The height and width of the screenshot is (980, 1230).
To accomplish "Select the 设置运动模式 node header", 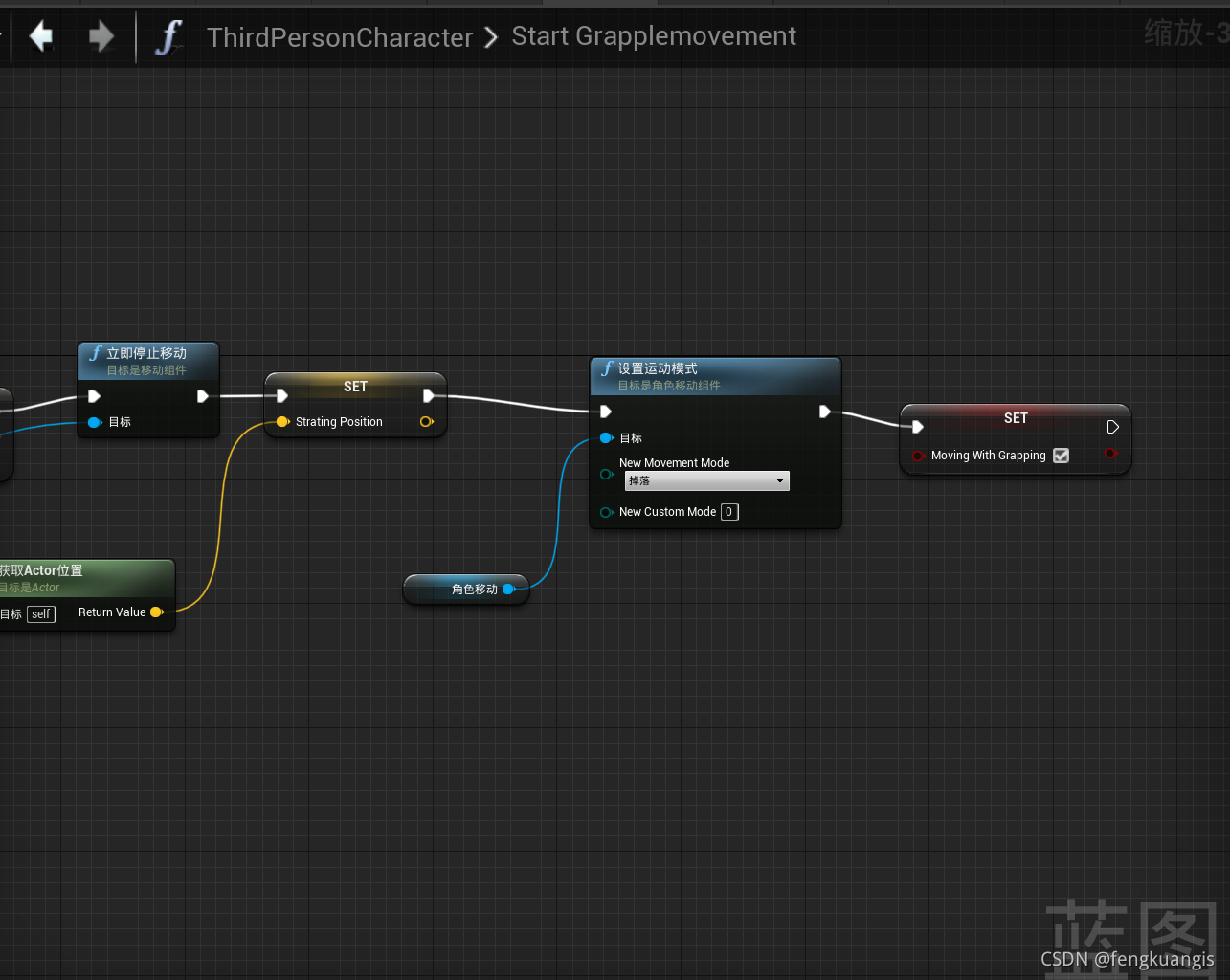I will click(x=715, y=376).
